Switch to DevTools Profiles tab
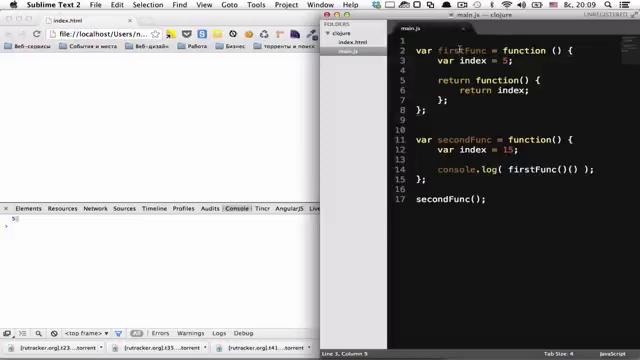Screen dimensions: 640x360 pyautogui.click(x=184, y=209)
